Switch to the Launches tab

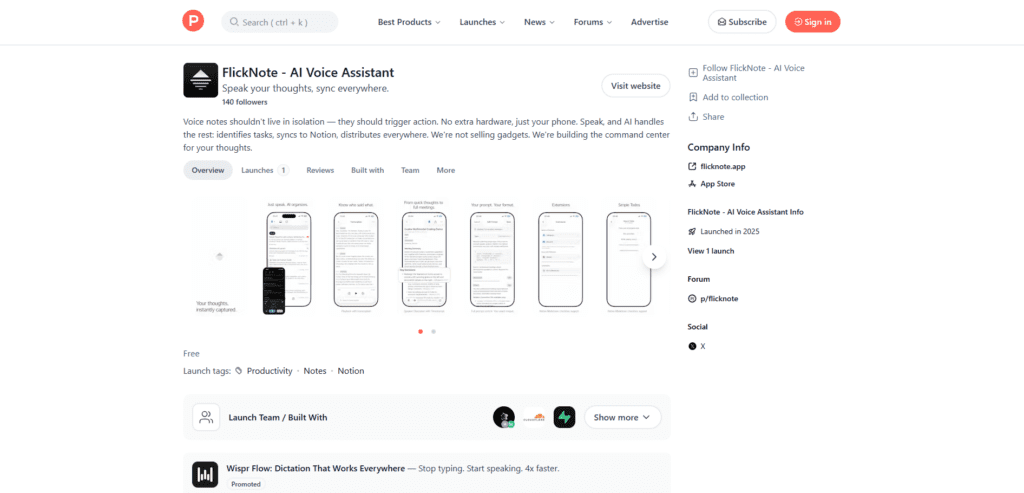pos(264,170)
